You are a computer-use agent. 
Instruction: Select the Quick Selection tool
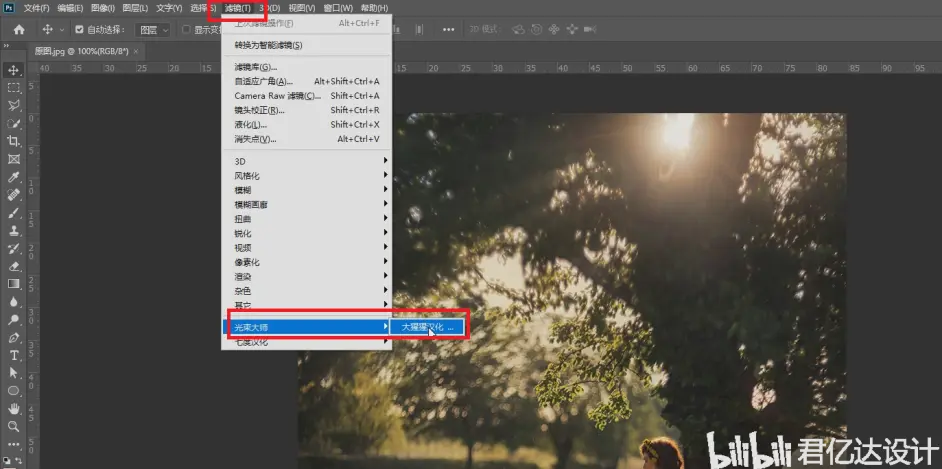click(13, 124)
